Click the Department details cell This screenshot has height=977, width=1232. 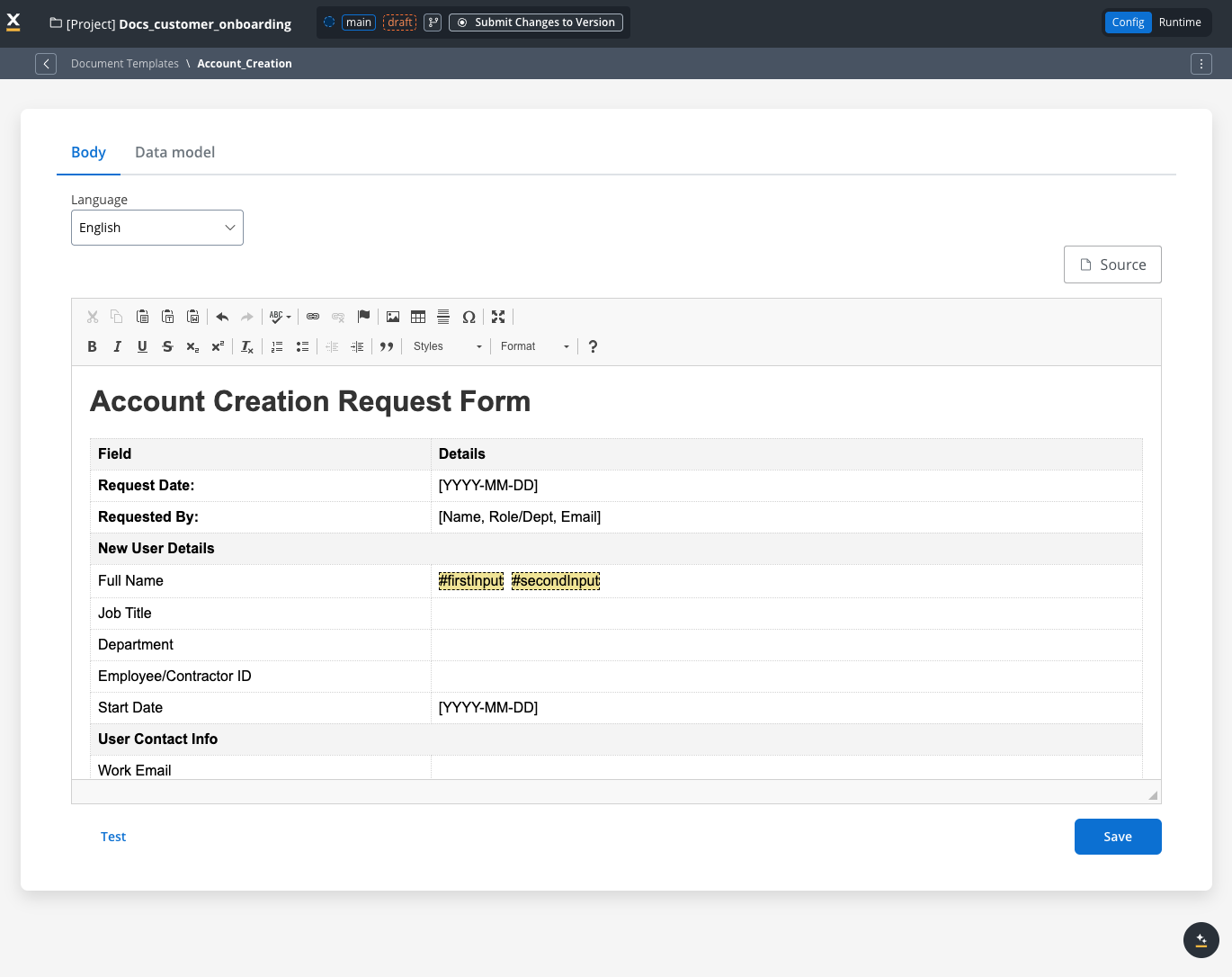click(x=787, y=645)
